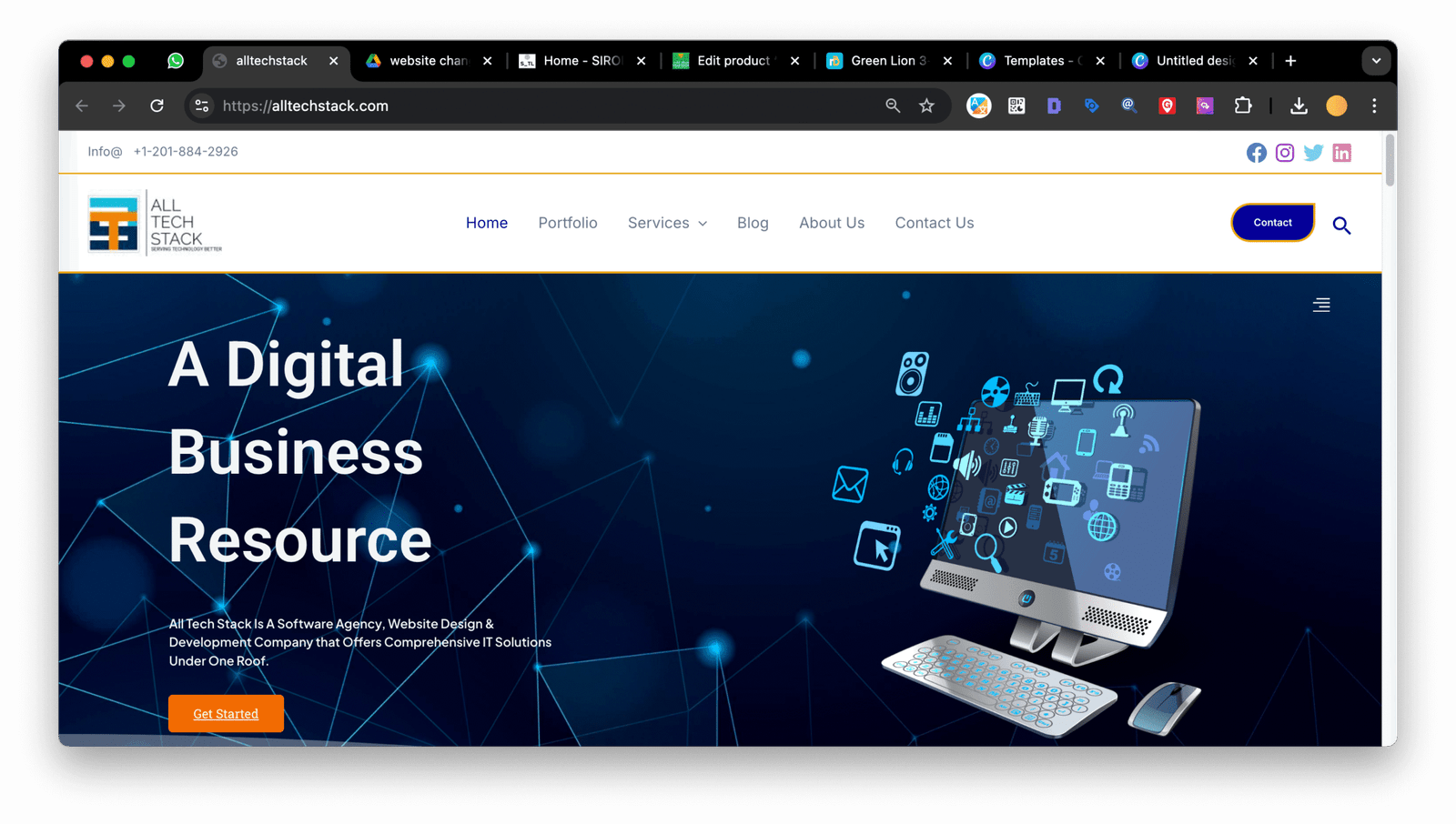
Task: Open the browser downloads icon
Action: [x=1299, y=106]
